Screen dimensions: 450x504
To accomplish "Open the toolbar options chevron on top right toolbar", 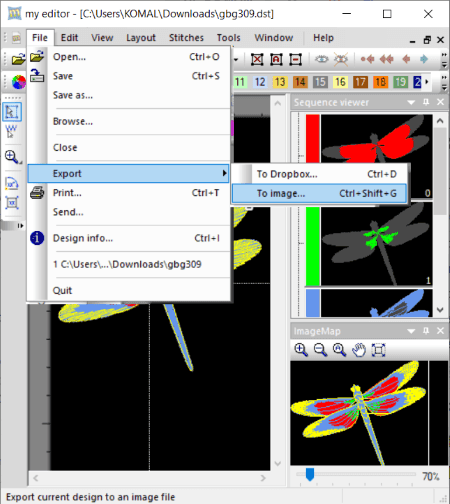I will (444, 60).
